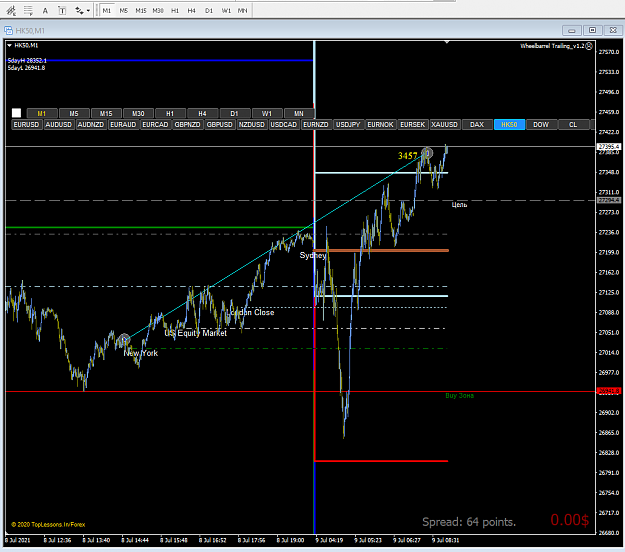Switch toolbar timeframe to H1
This screenshot has height=552, width=625.
(175, 11)
